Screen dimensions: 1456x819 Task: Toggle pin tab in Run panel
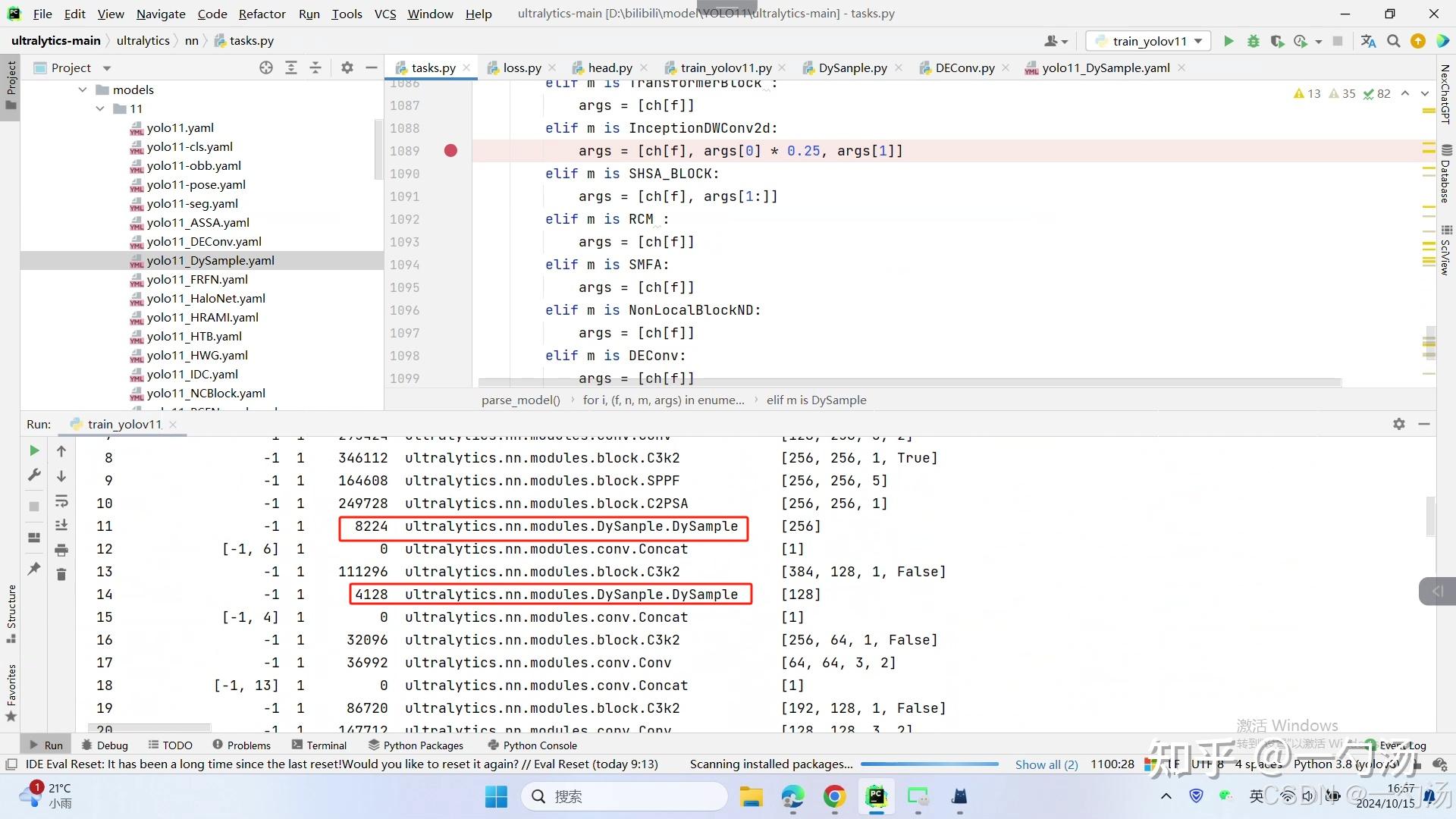(x=34, y=568)
